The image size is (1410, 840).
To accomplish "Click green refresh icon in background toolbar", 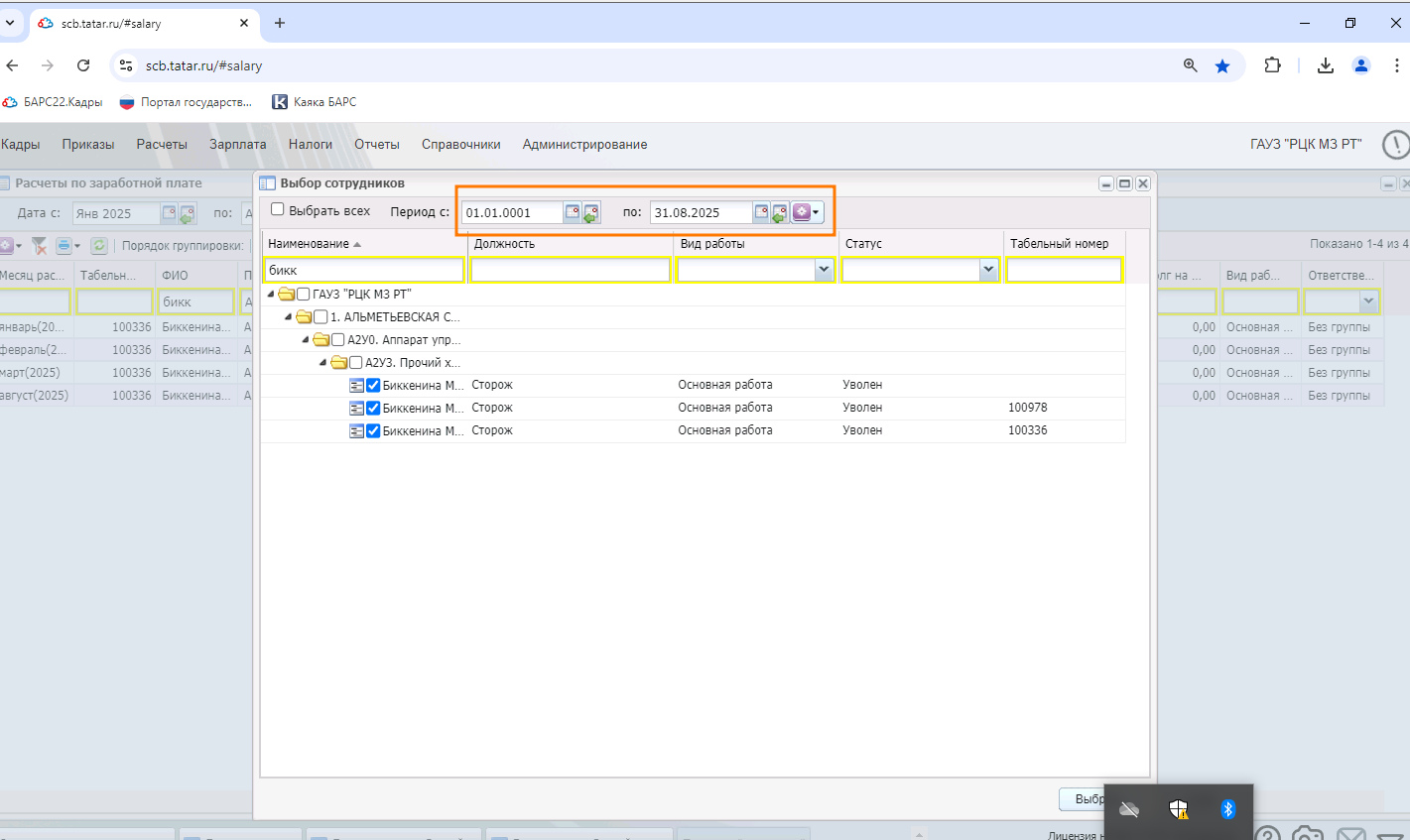I will click(x=99, y=245).
